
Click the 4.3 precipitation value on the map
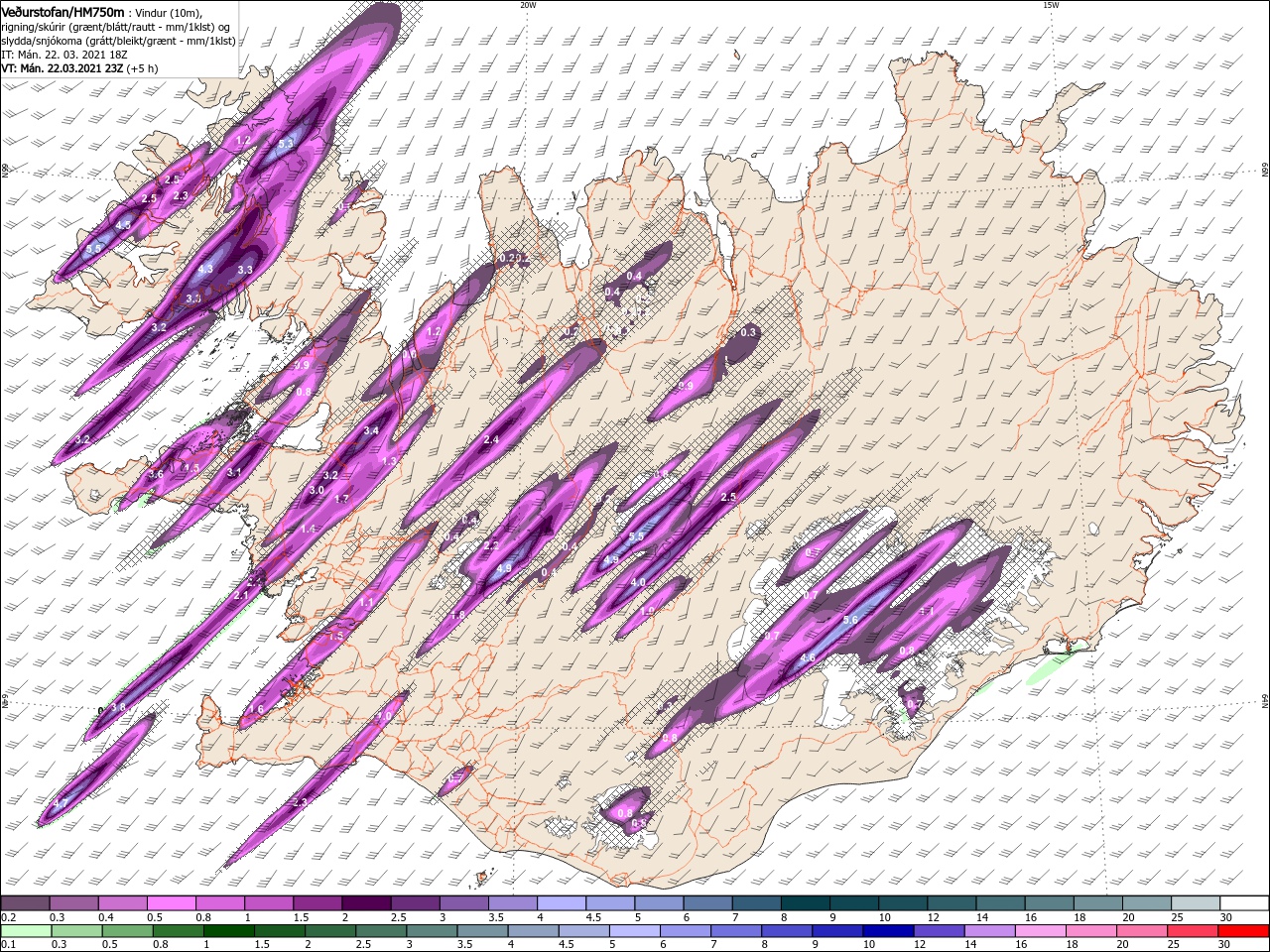(205, 269)
